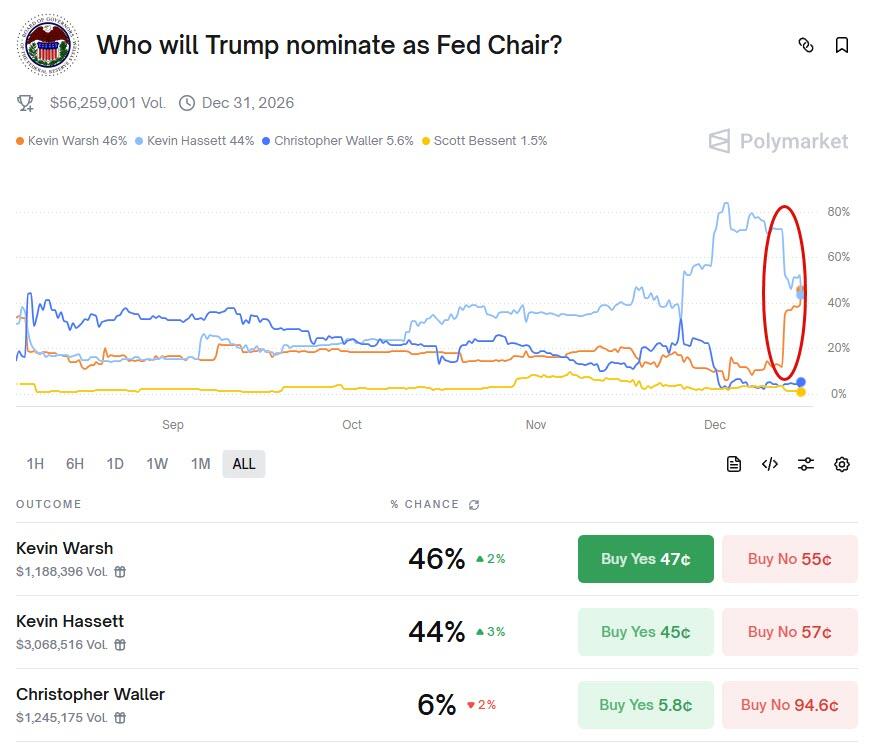Click gift icon under Kevin Hassett

[x=120, y=645]
